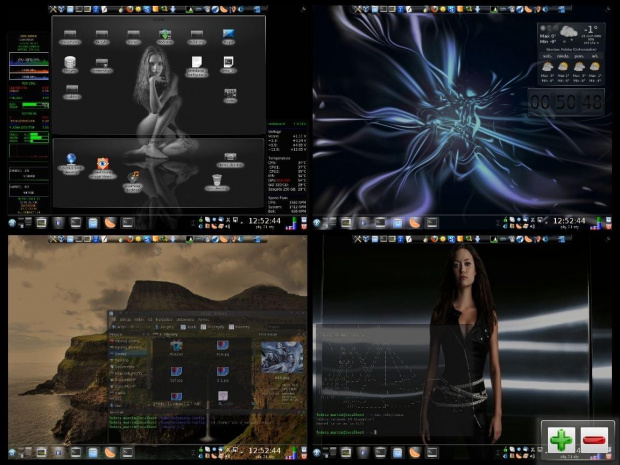Open Firefox in blue abstract desktop's top bar
Image resolution: width=620 pixels, height=465 pixels.
point(434,9)
